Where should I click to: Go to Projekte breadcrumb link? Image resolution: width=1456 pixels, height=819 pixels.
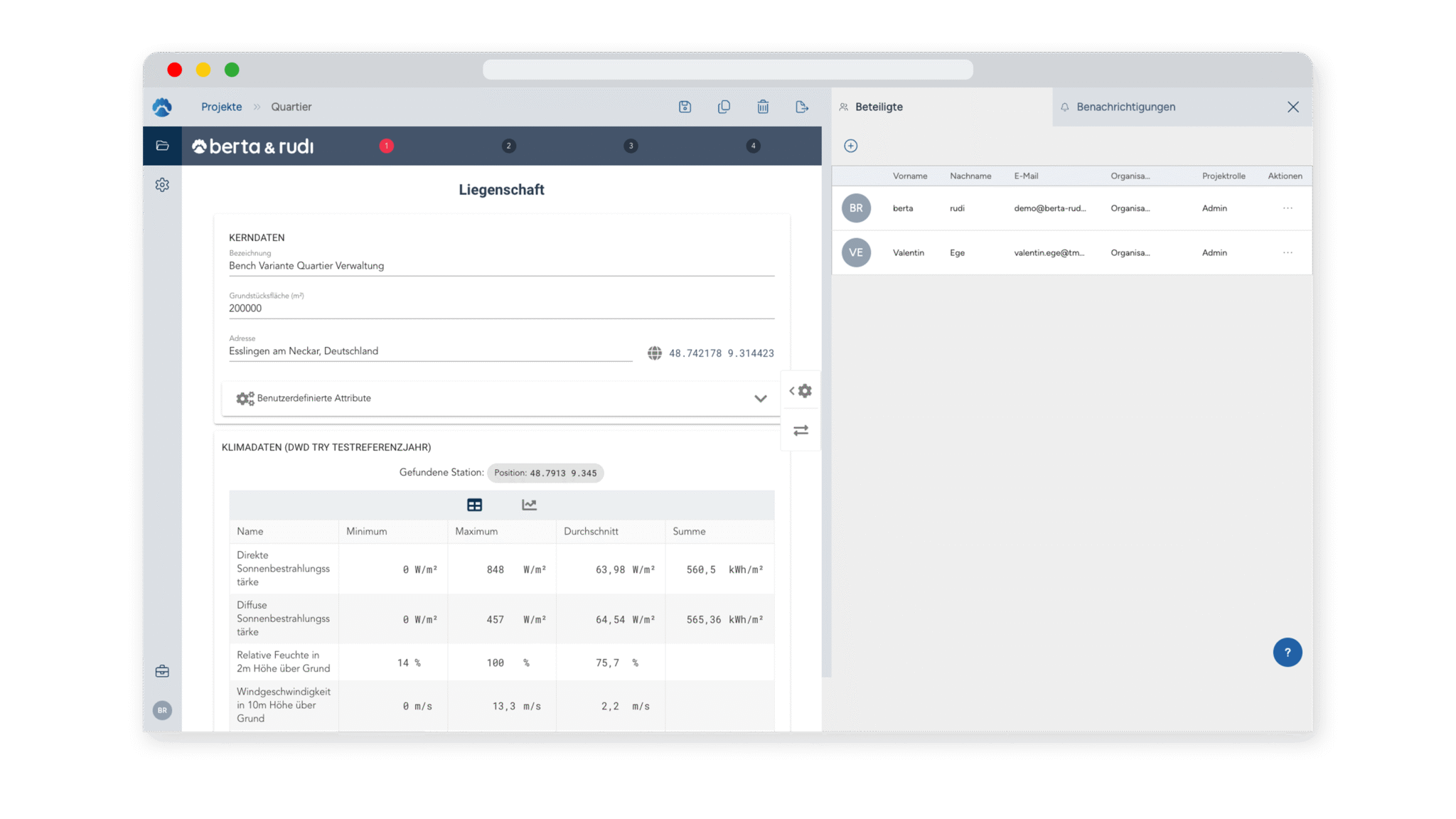[x=221, y=107]
